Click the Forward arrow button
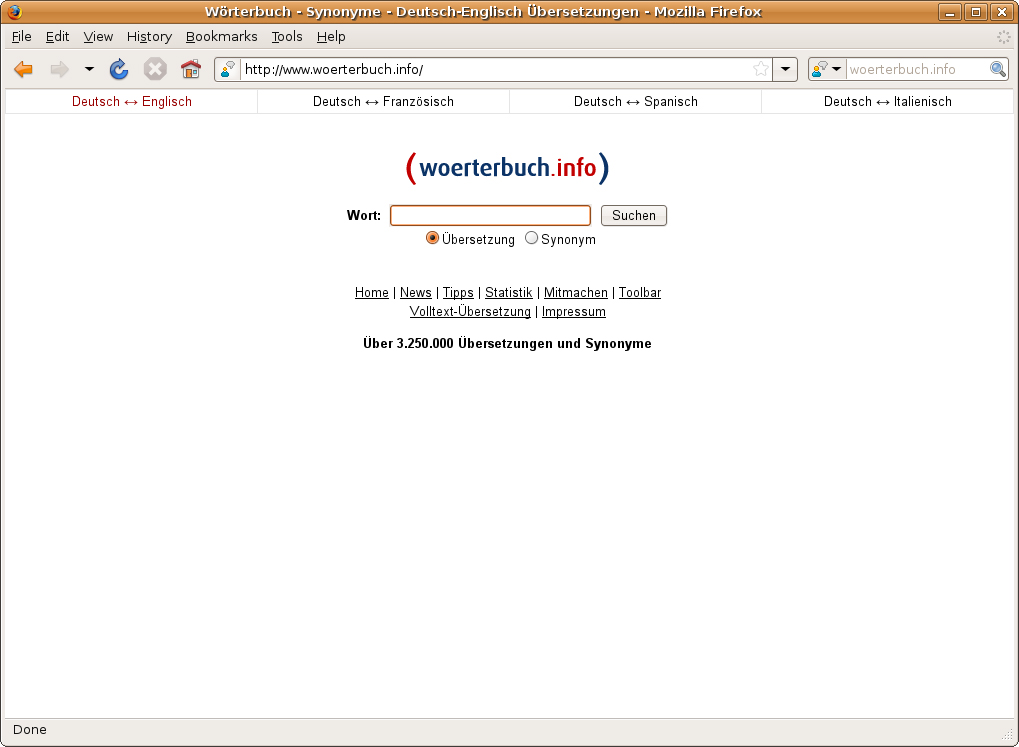 (60, 69)
